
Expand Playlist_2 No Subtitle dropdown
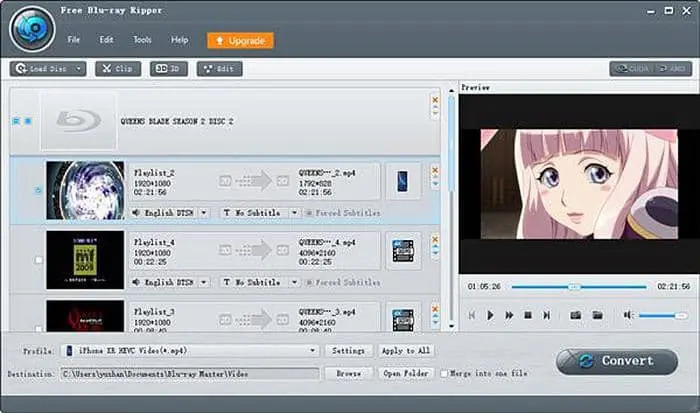[294, 213]
